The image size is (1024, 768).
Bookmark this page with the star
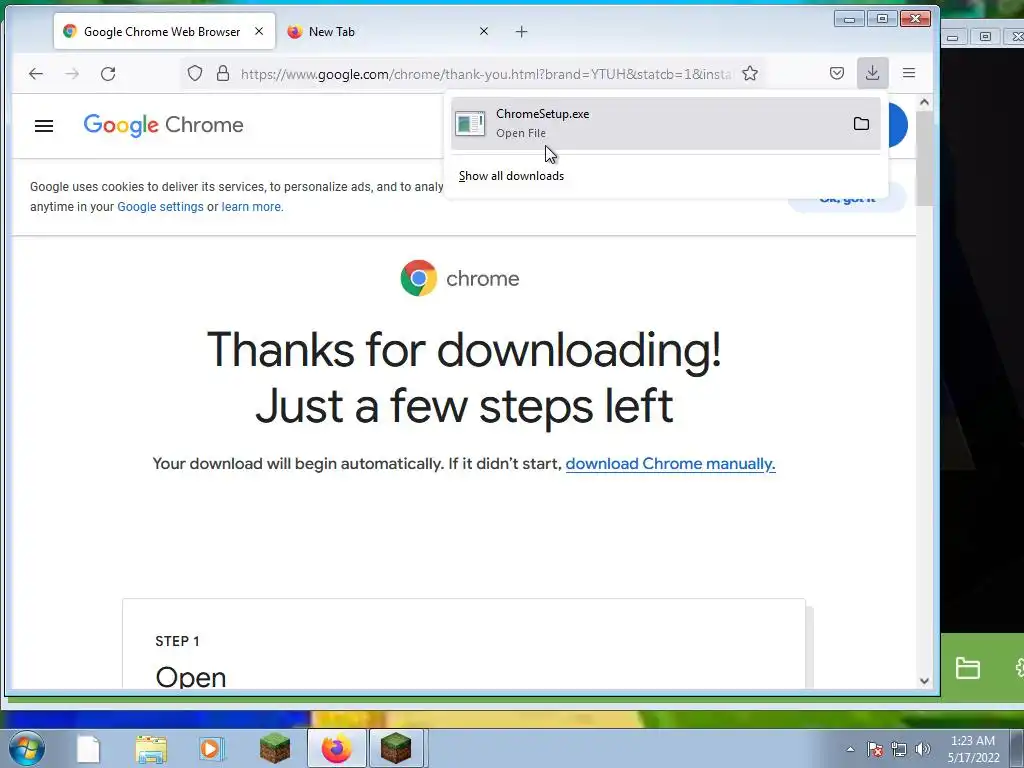click(x=750, y=73)
